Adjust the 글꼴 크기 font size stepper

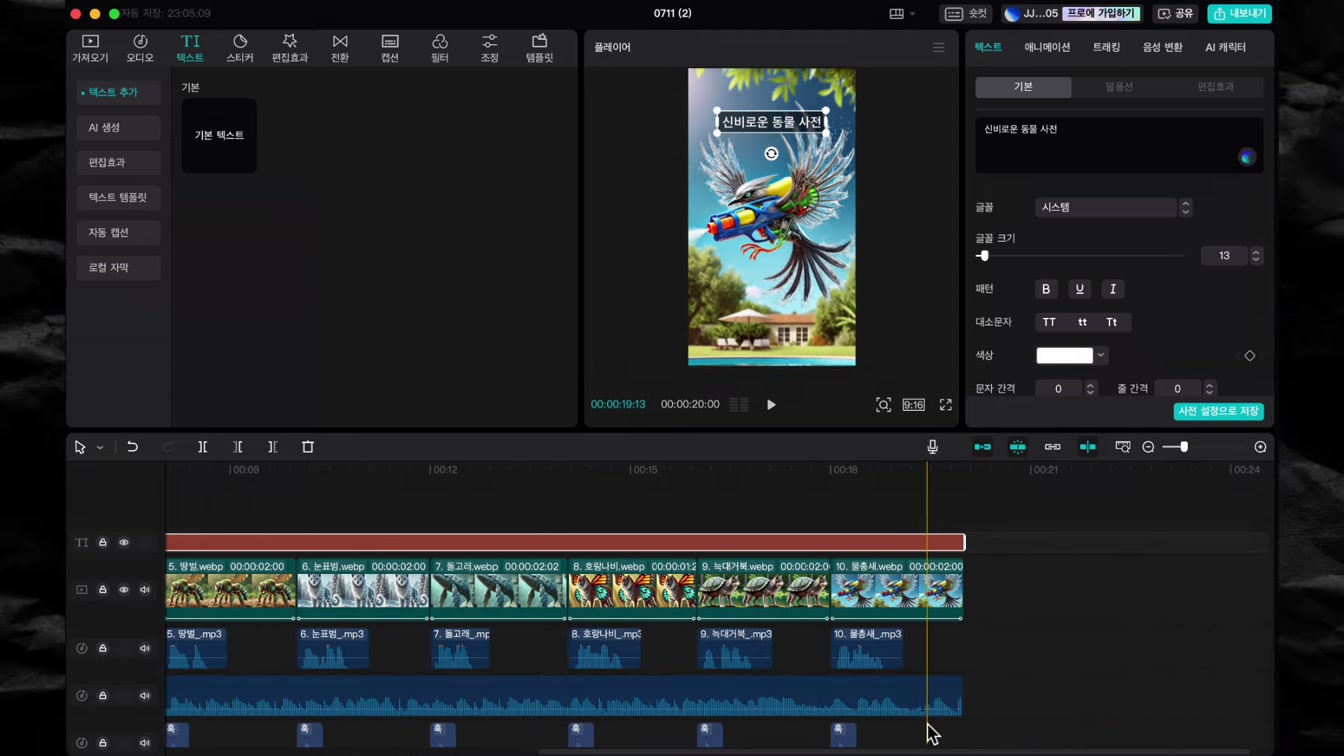click(1256, 256)
